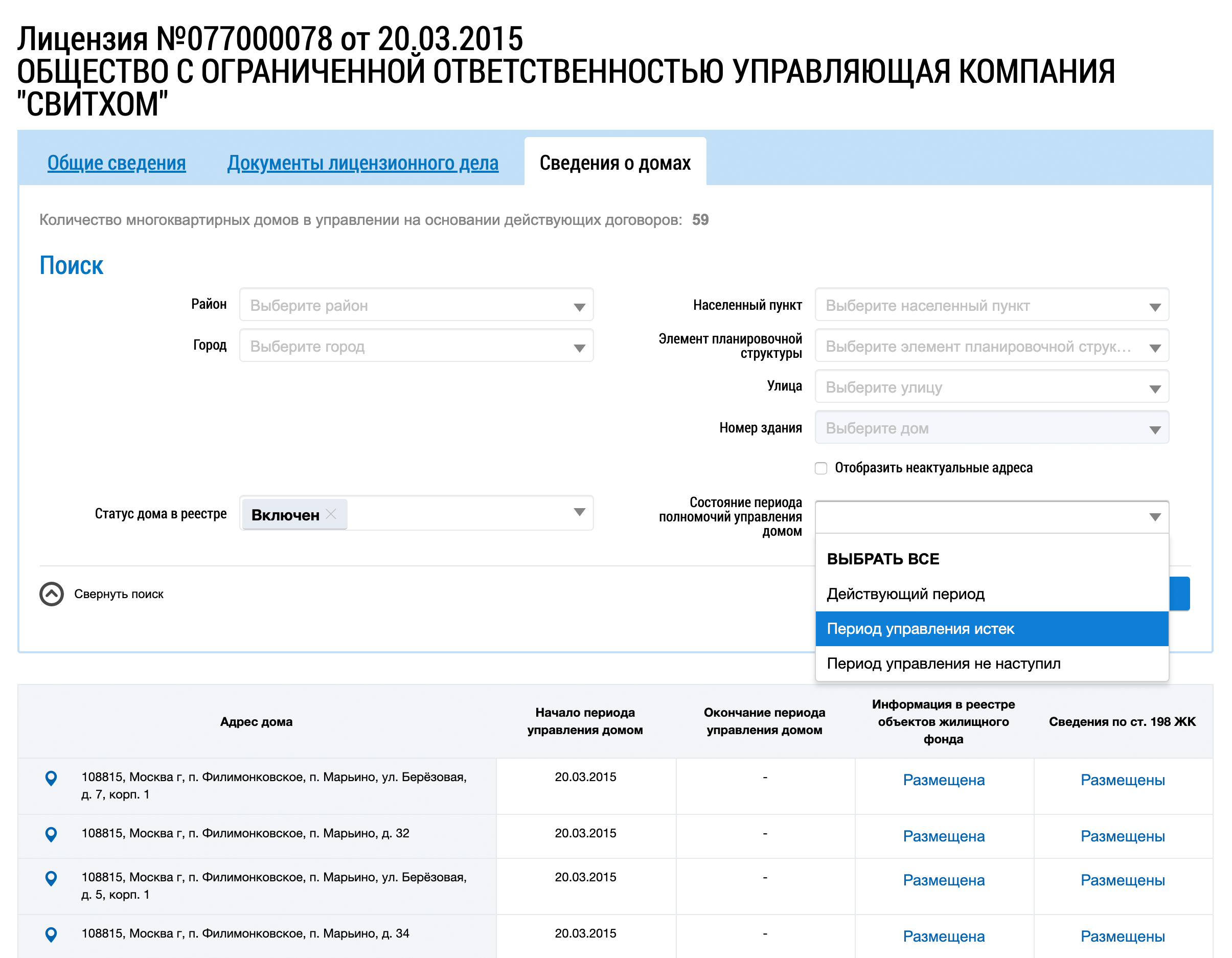
Task: Click the Свернуть поиск label
Action: pyautogui.click(x=119, y=594)
